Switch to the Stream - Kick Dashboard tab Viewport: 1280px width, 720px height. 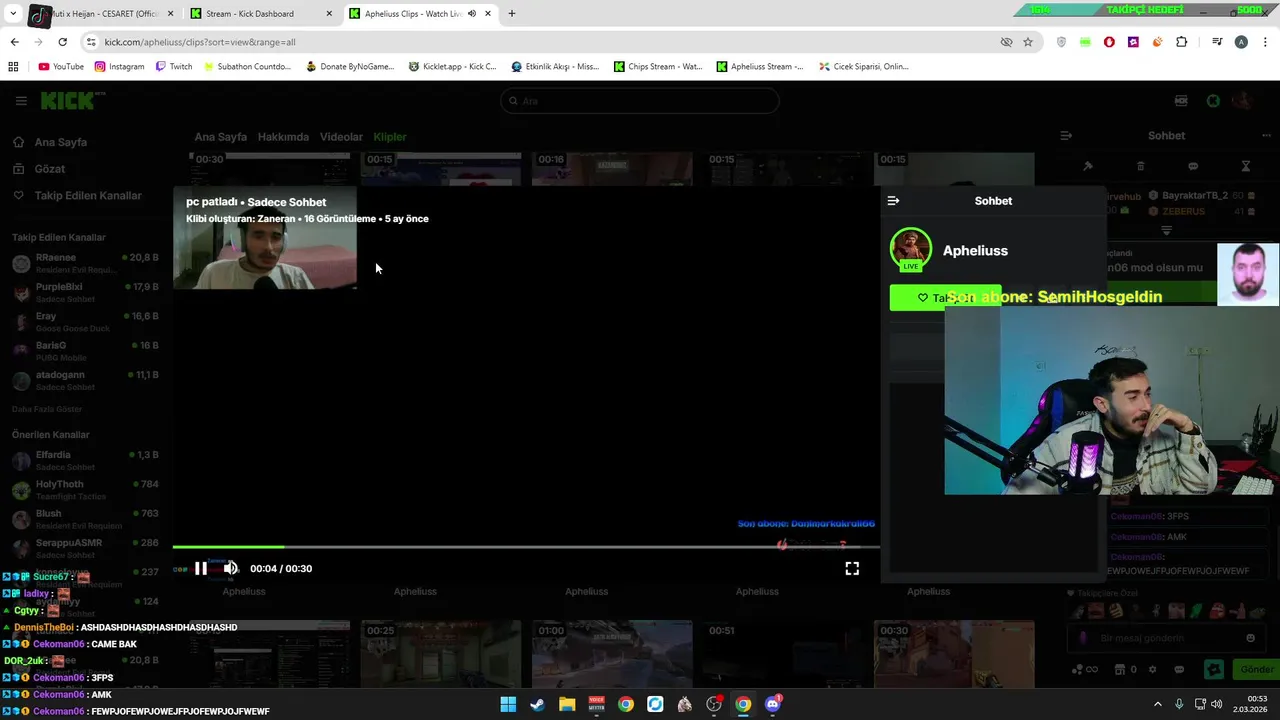[262, 14]
